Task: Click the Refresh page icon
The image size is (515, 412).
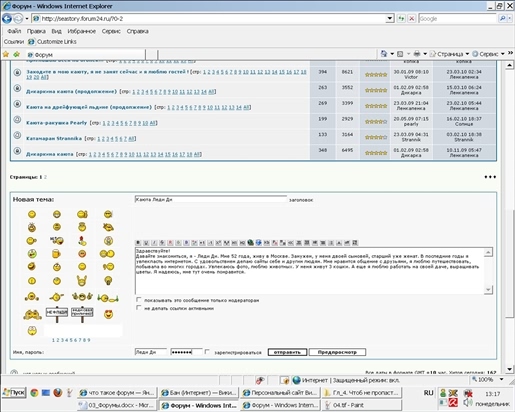Action: [x=401, y=19]
